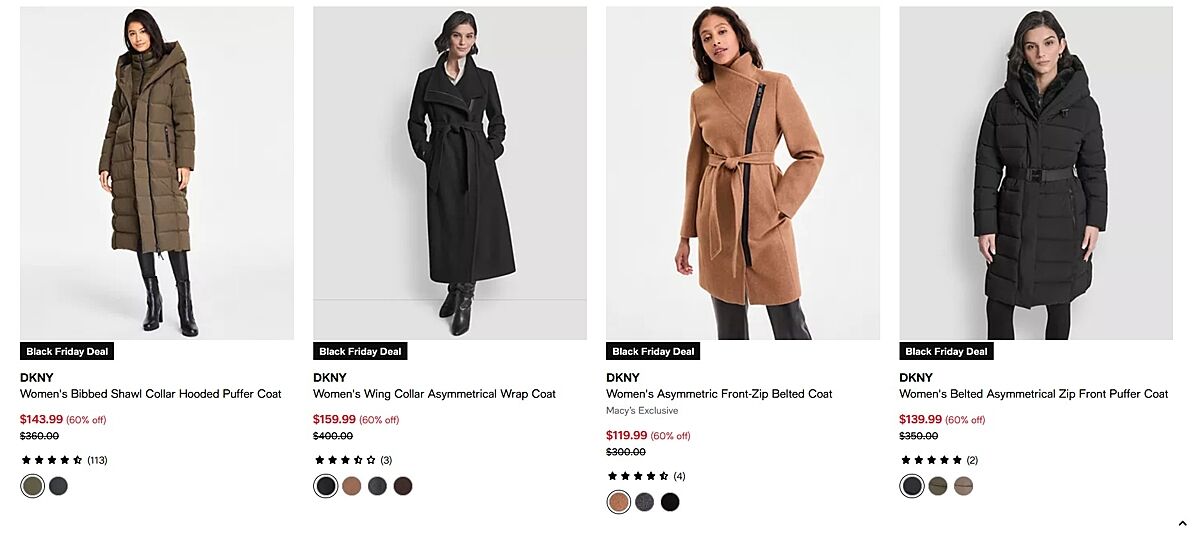
Task: Choose black swatch for Asymmetric Front-Zip Belted Coat
Action: point(670,502)
